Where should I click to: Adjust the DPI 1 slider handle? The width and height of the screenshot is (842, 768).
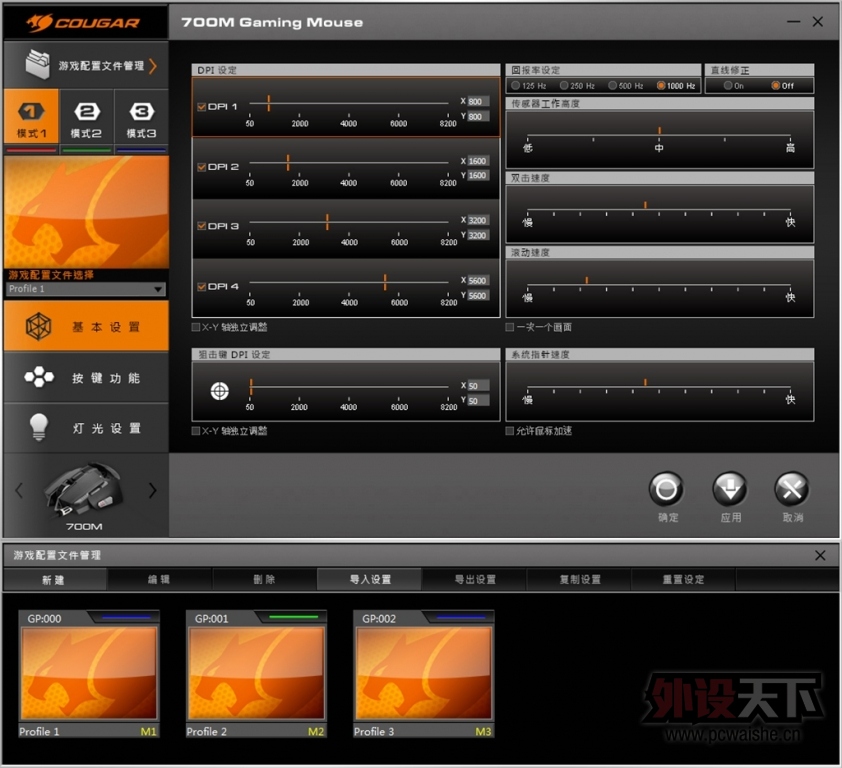(x=268, y=103)
